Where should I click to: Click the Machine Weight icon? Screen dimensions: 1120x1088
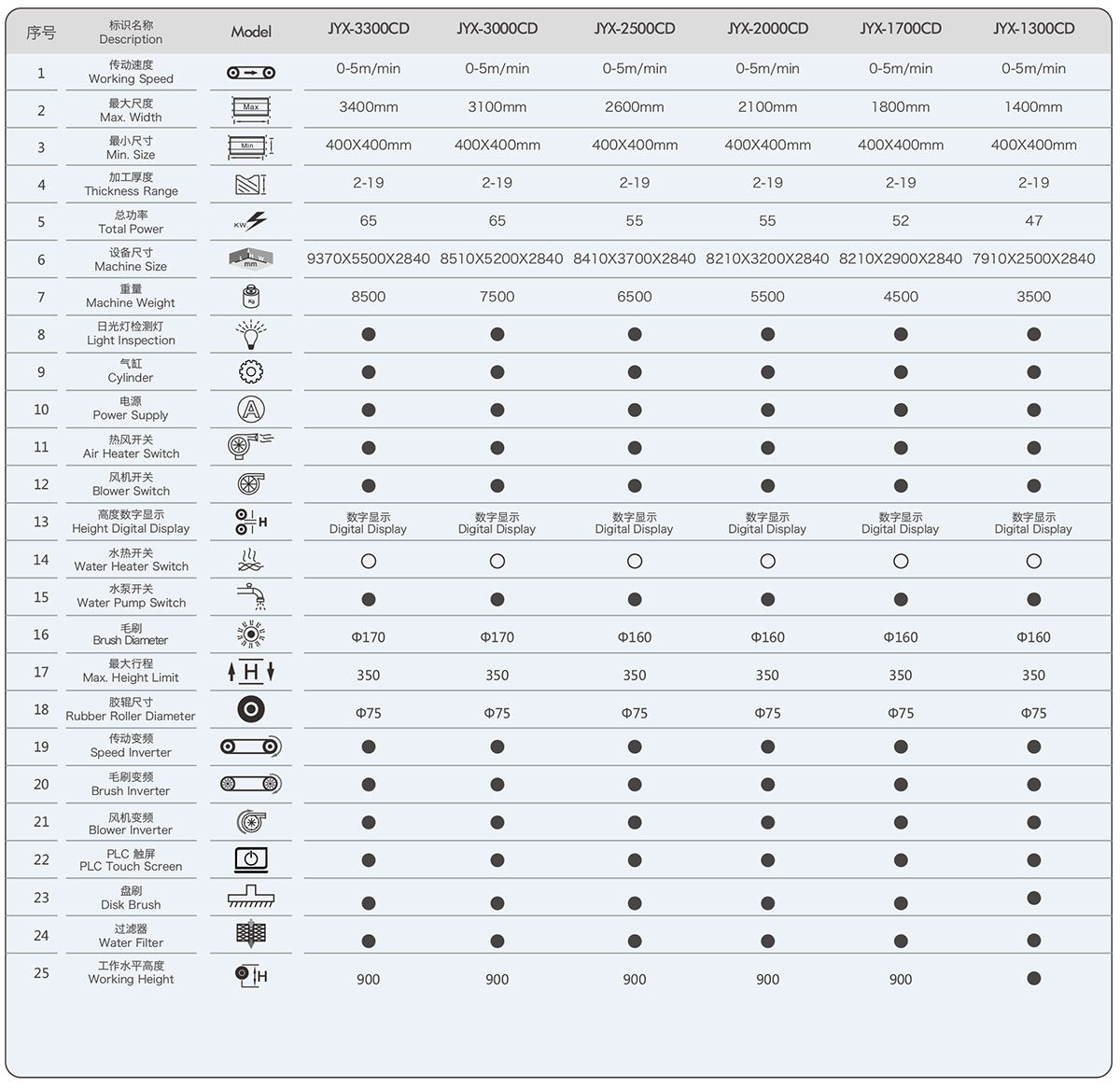(250, 297)
